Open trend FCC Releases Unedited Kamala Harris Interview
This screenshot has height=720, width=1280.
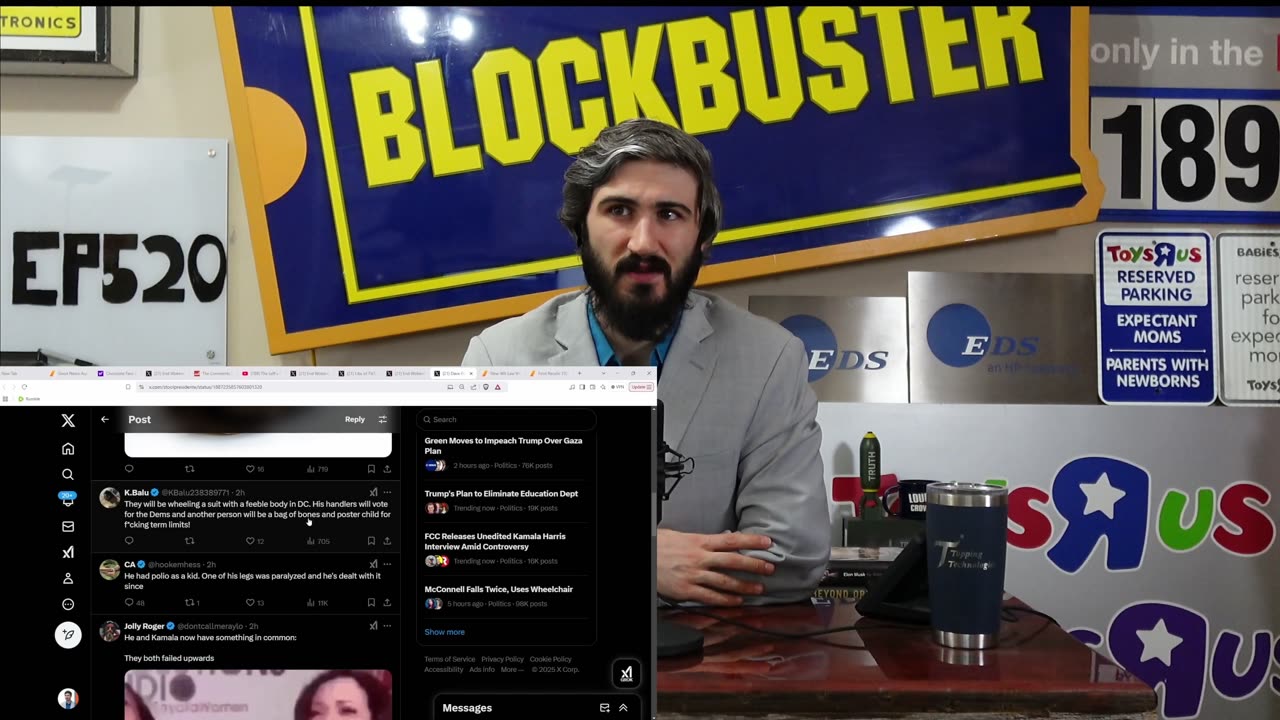pyautogui.click(x=506, y=548)
